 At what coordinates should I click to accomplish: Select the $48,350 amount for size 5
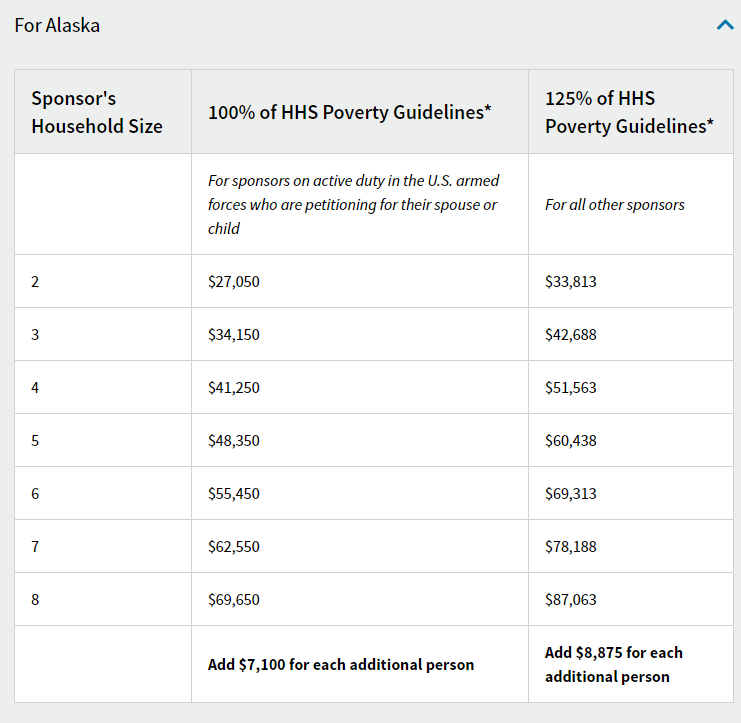click(x=234, y=440)
